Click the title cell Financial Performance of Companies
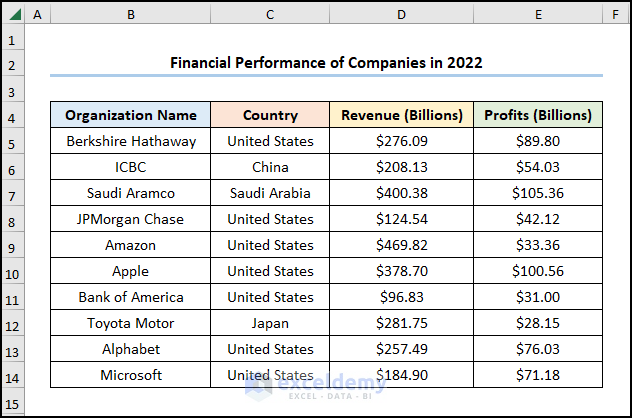 coord(326,62)
